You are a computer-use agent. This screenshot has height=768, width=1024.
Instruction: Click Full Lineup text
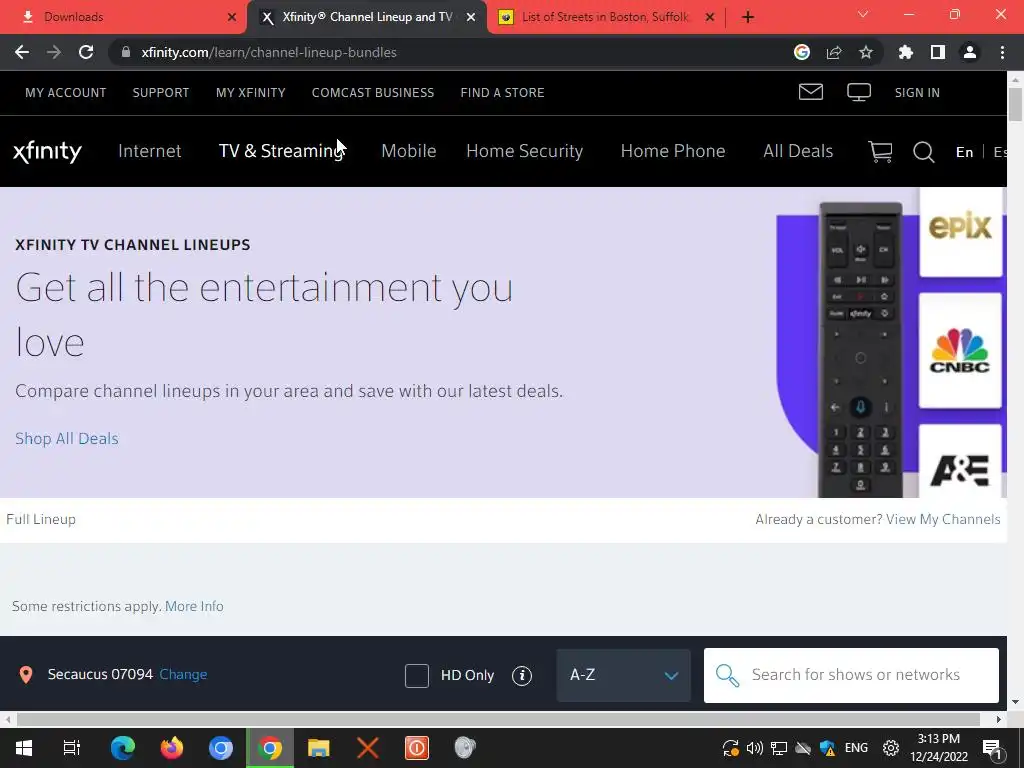pyautogui.click(x=40, y=520)
